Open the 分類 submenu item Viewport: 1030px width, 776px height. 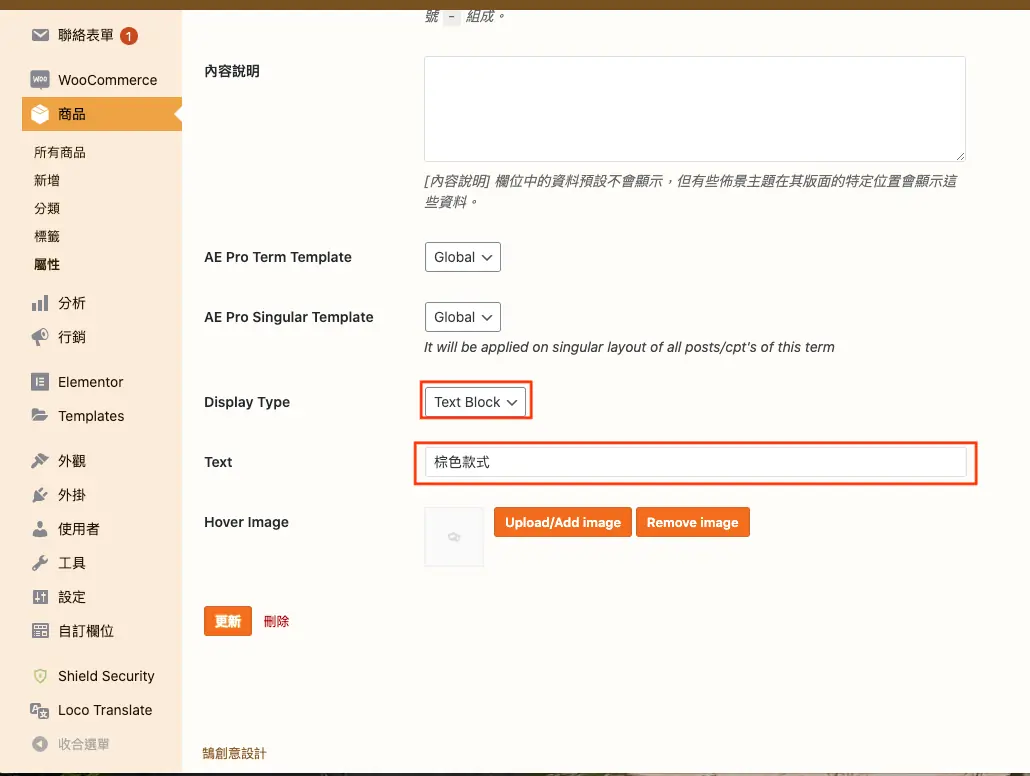tap(47, 208)
